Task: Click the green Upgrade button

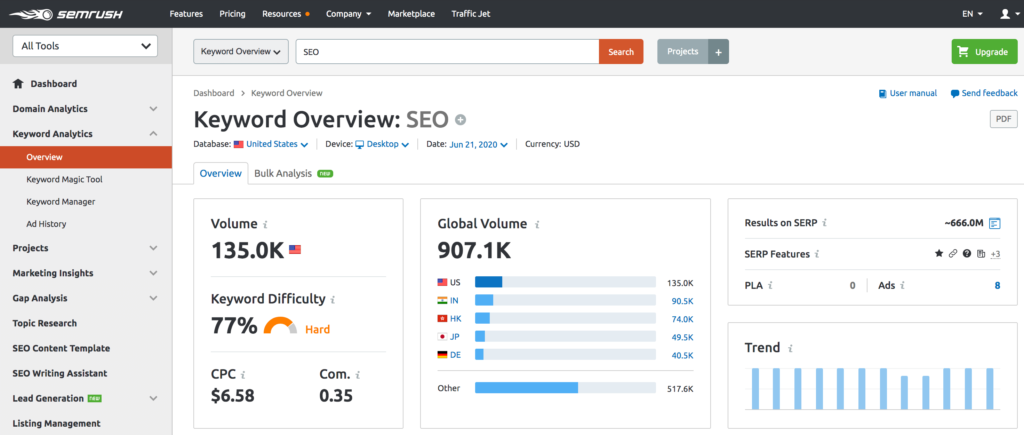Action: 984,52
